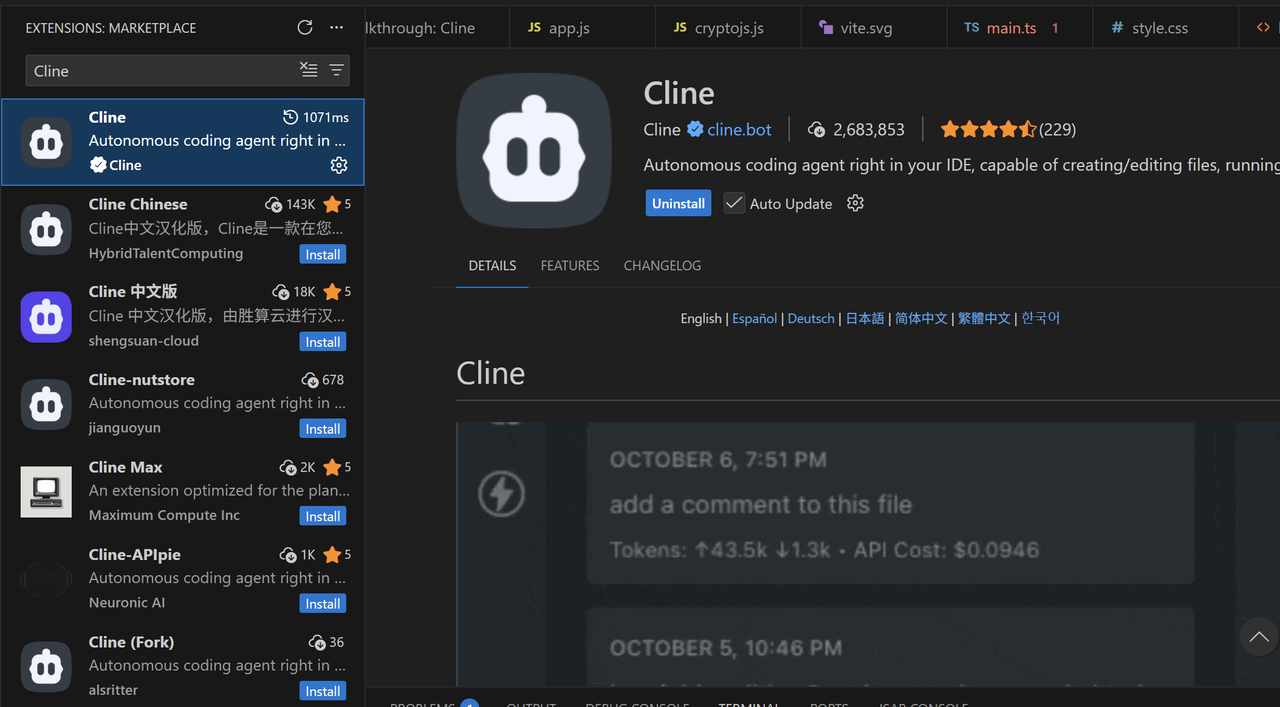Switch to the CHANGELOG tab

tap(662, 266)
